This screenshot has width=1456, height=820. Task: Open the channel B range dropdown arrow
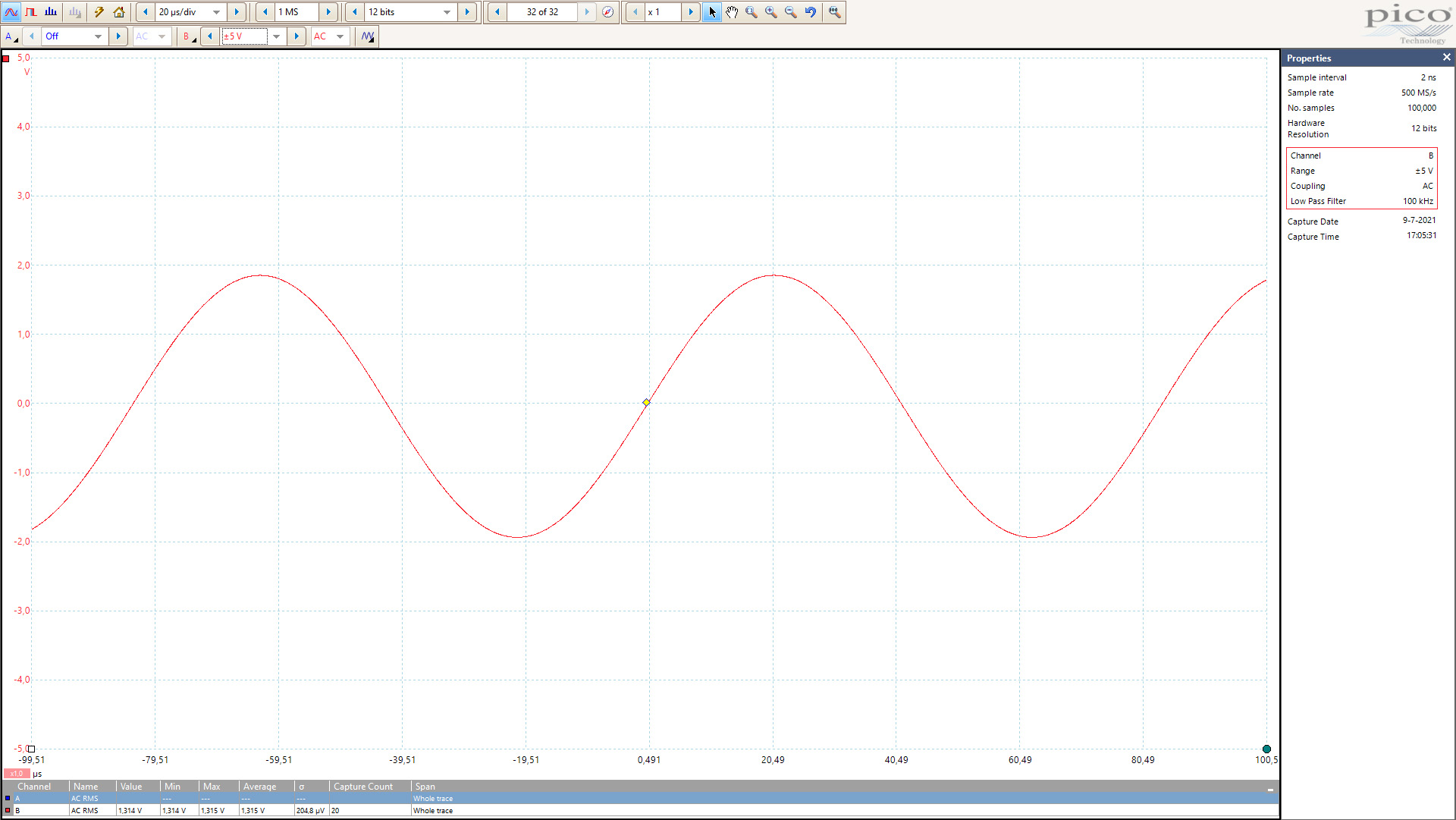point(277,36)
